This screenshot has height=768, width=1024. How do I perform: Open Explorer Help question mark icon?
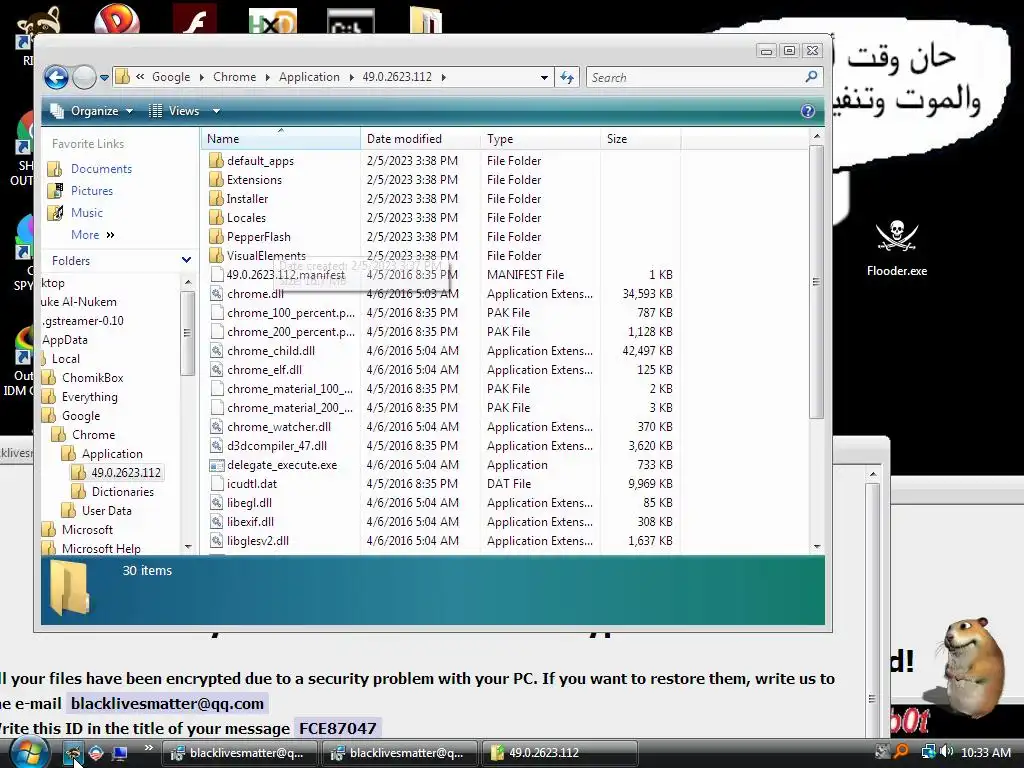pos(808,111)
